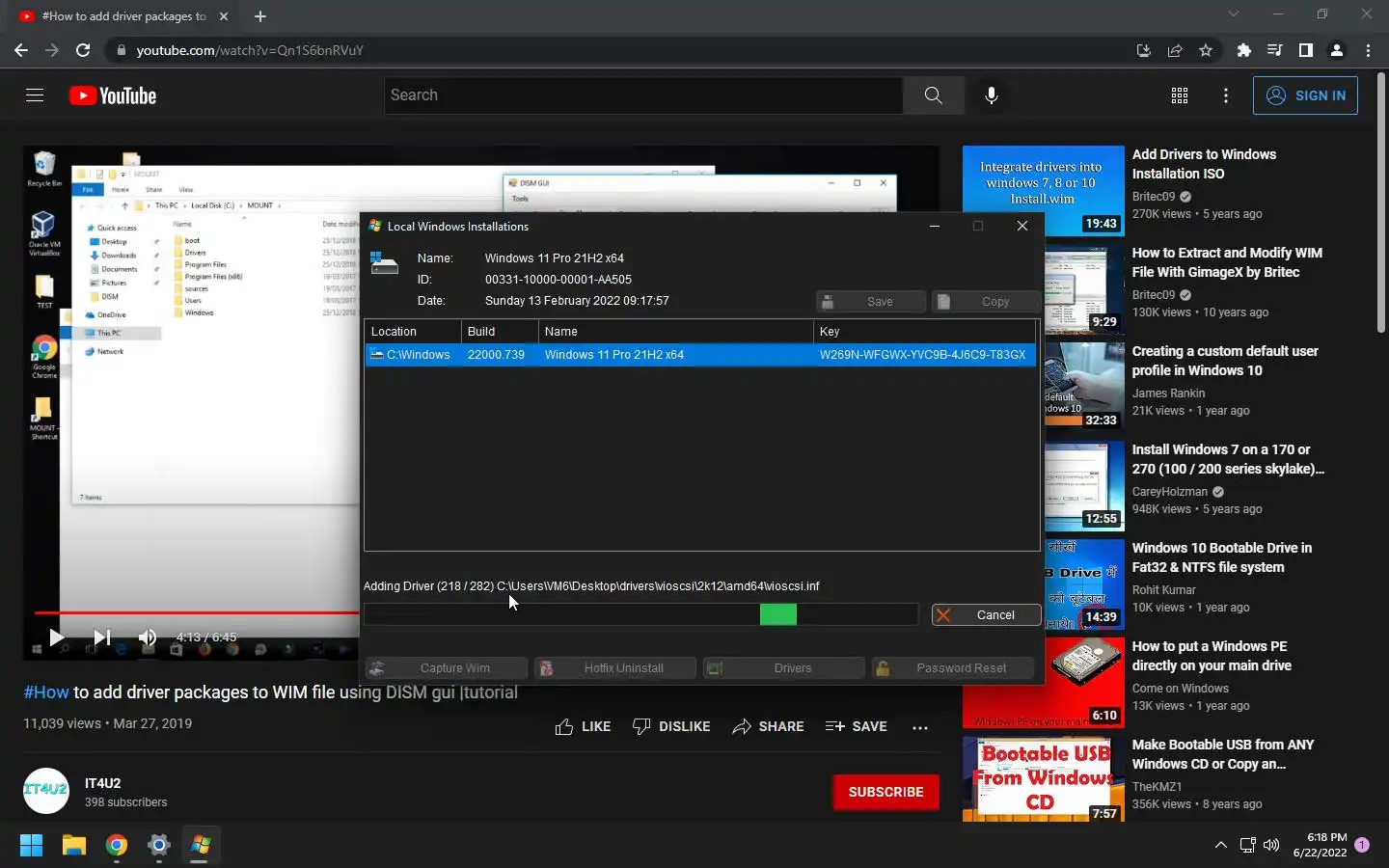Open the Windows Start menu

(31, 846)
